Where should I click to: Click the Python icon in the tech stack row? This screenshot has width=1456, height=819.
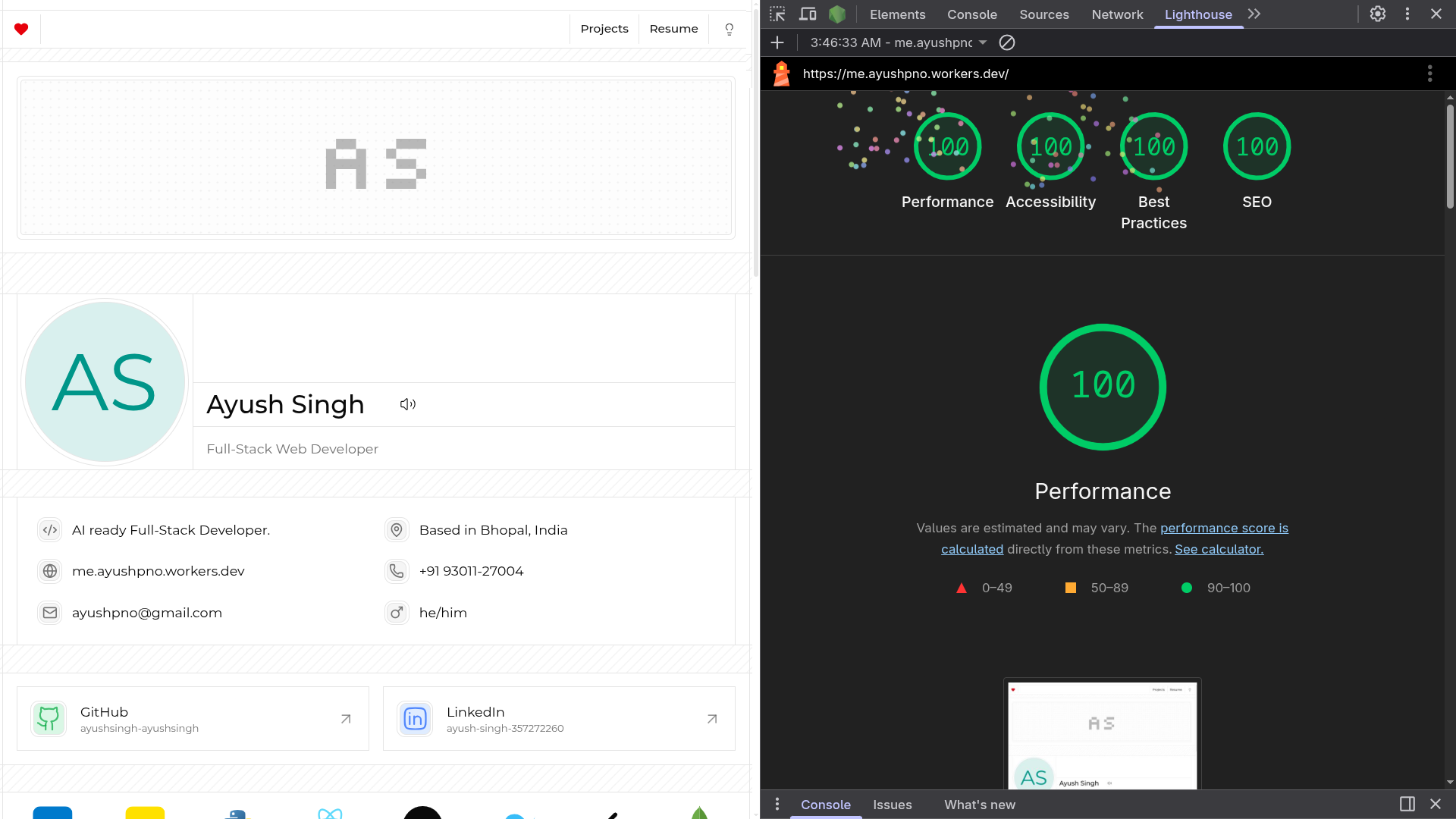coord(235,813)
